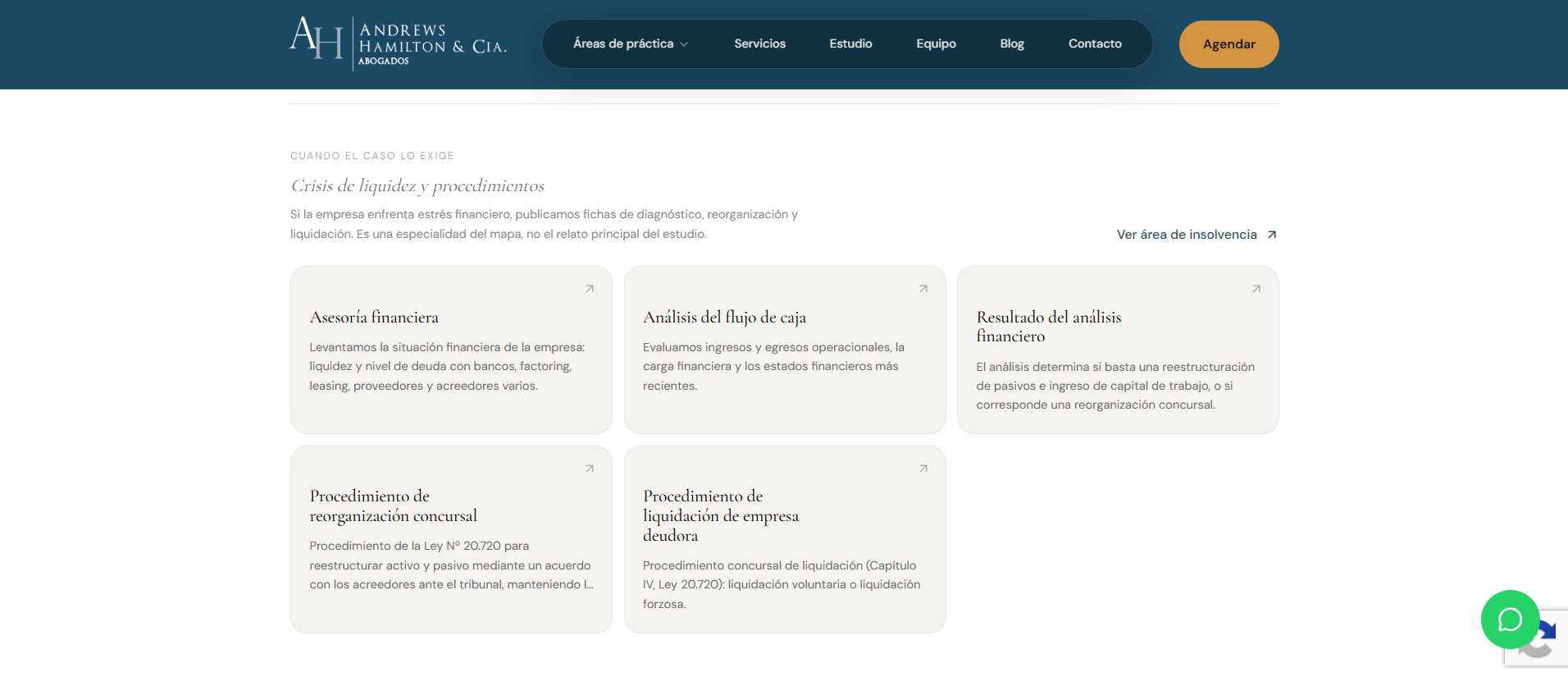The image size is (1568, 677).
Task: Open the Equipo menu item
Action: point(936,43)
